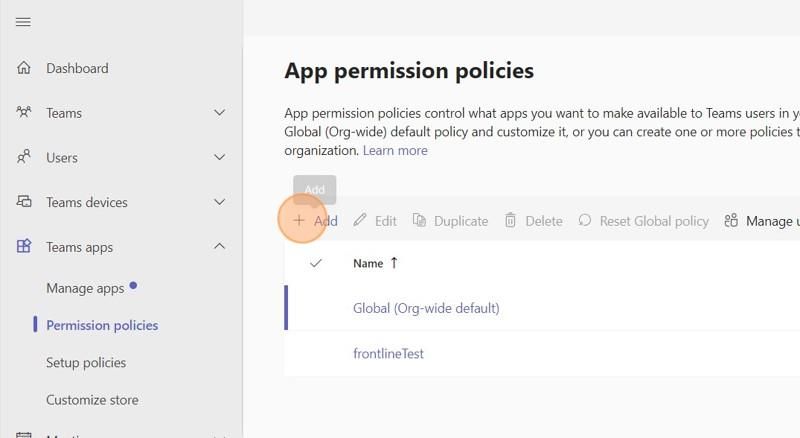
Task: Select Teams in the navigation
Action: tap(64, 113)
